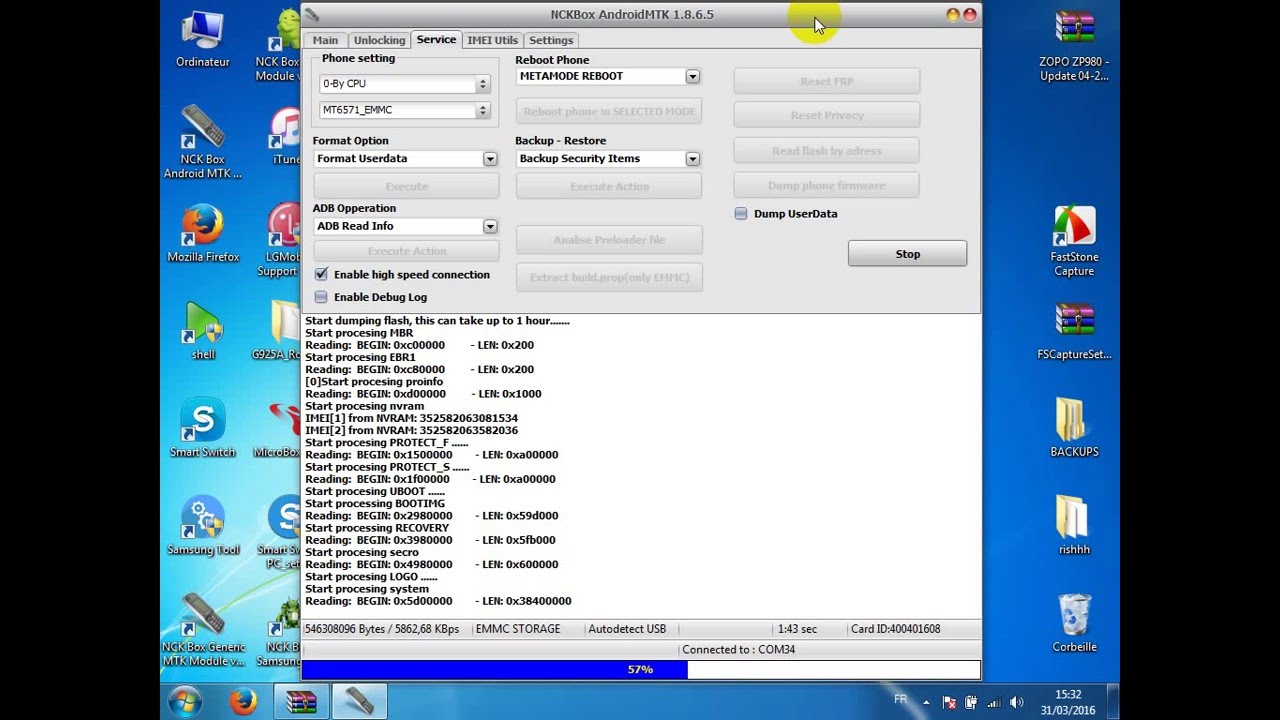Click EMMC STORAGE status bar entry
Screen dimensions: 1280x720
tap(518, 629)
